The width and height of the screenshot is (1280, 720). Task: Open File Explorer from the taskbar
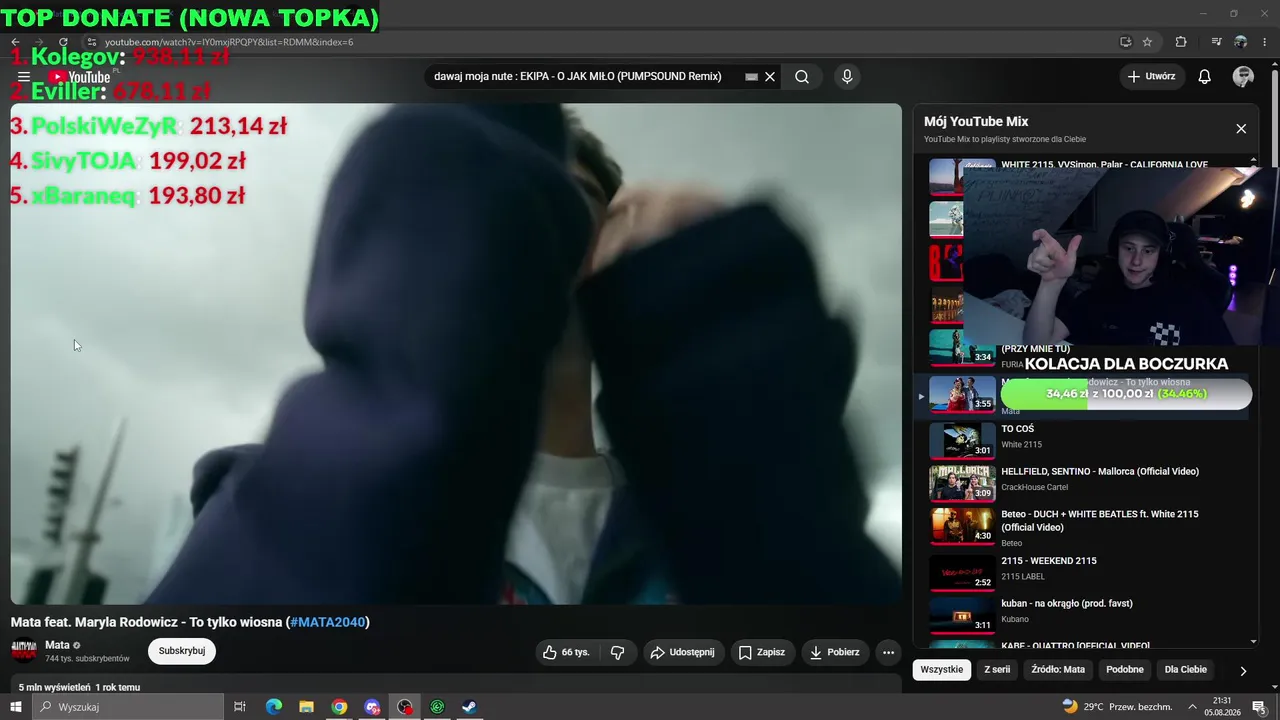click(307, 707)
